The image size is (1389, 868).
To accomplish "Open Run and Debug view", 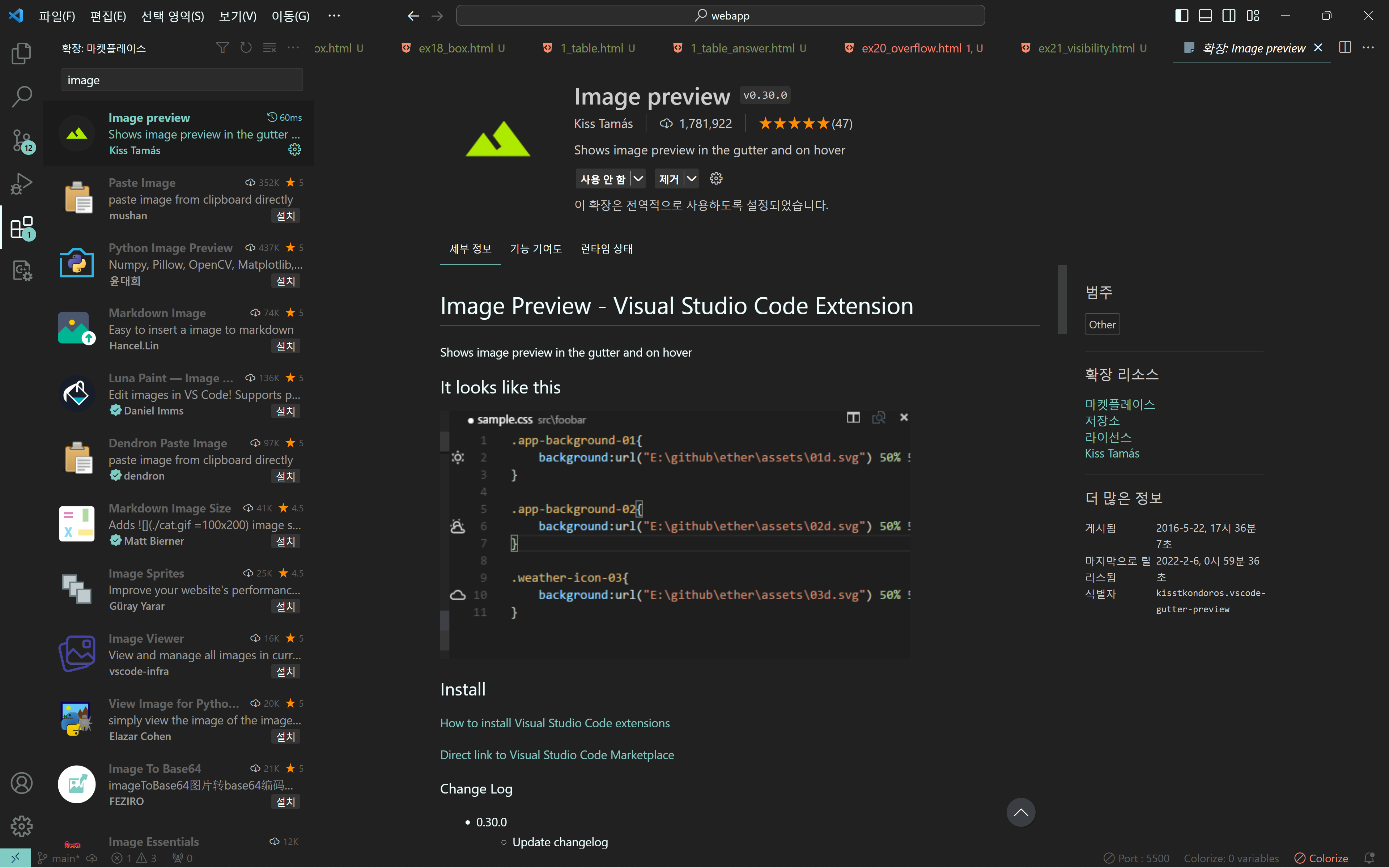I will pyautogui.click(x=21, y=184).
